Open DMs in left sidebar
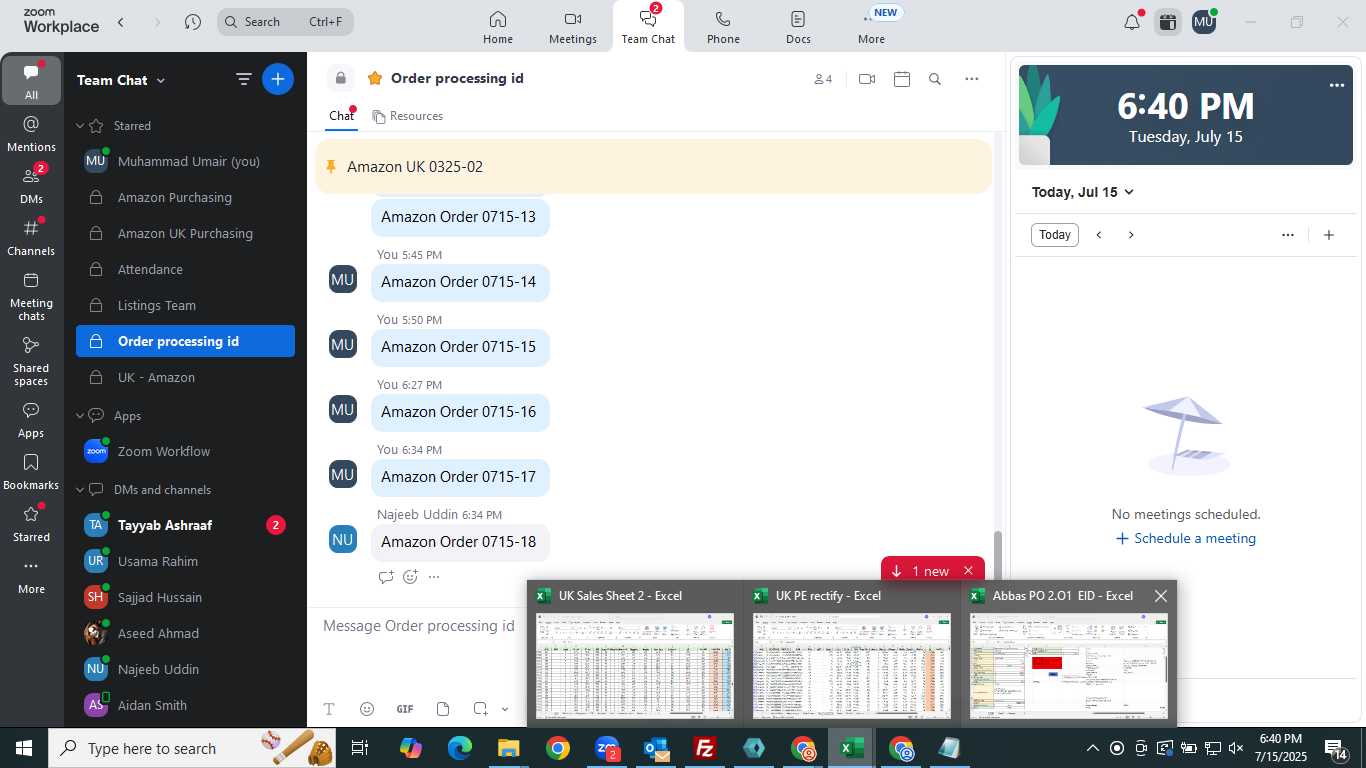Viewport: 1366px width, 768px height. (31, 185)
